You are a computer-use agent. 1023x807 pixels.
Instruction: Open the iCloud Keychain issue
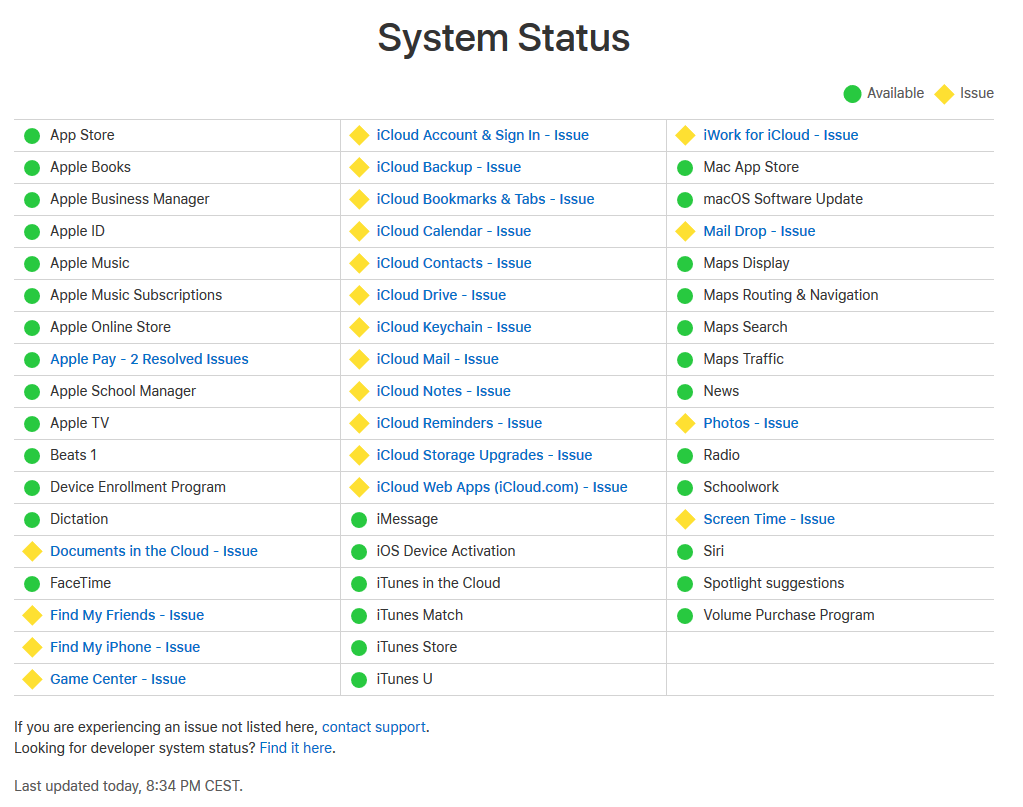tap(454, 327)
